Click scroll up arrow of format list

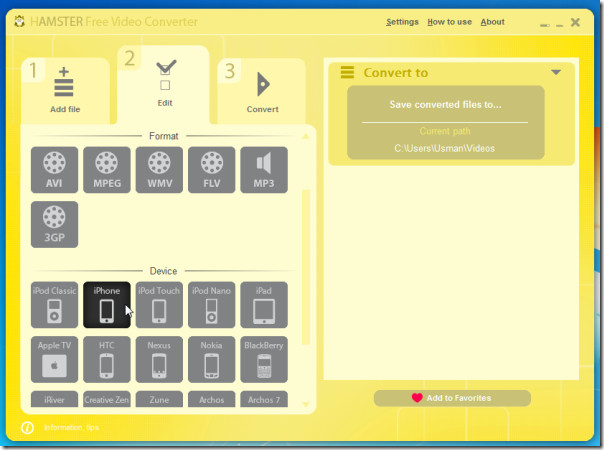coord(306,136)
